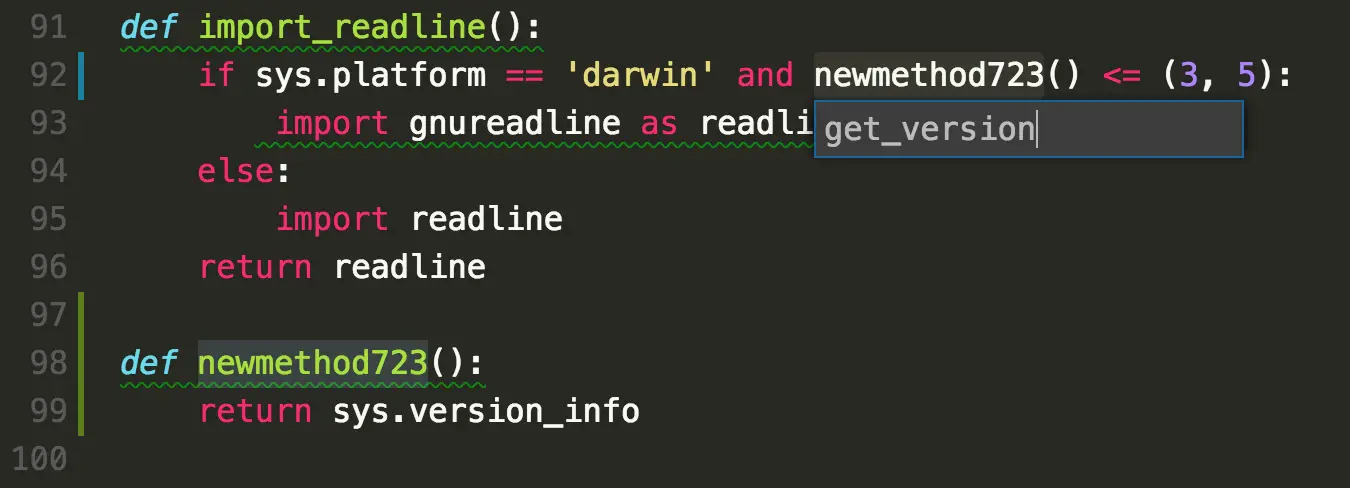Click newmethod723 in the def on line 98
The height and width of the screenshot is (488, 1350).
point(313,363)
